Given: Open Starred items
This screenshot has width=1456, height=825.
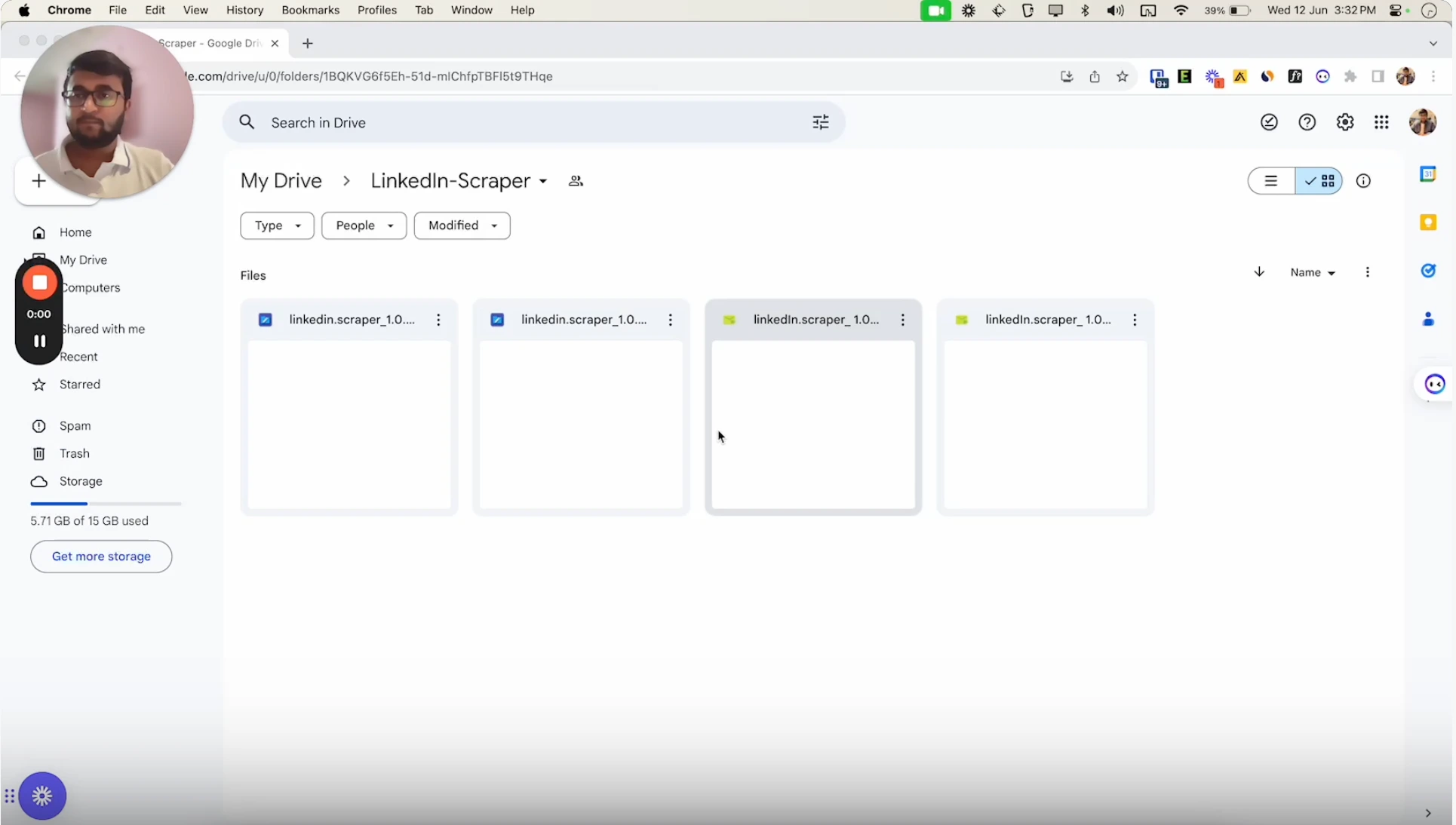Looking at the screenshot, I should (x=79, y=385).
